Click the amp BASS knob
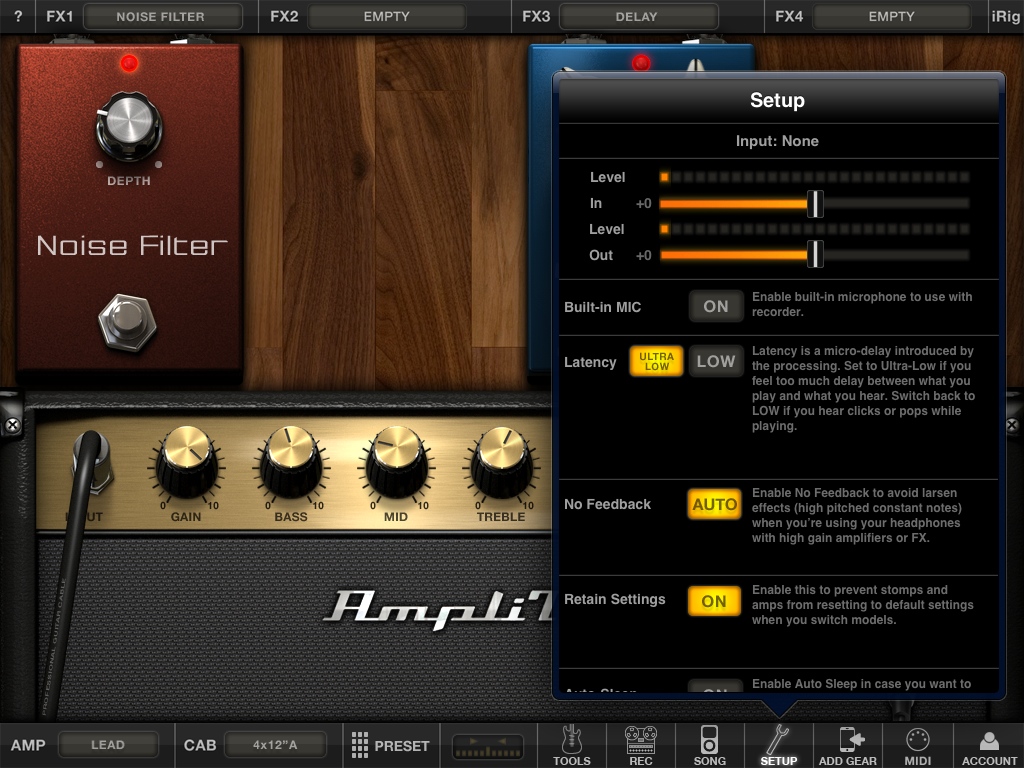 [x=291, y=462]
